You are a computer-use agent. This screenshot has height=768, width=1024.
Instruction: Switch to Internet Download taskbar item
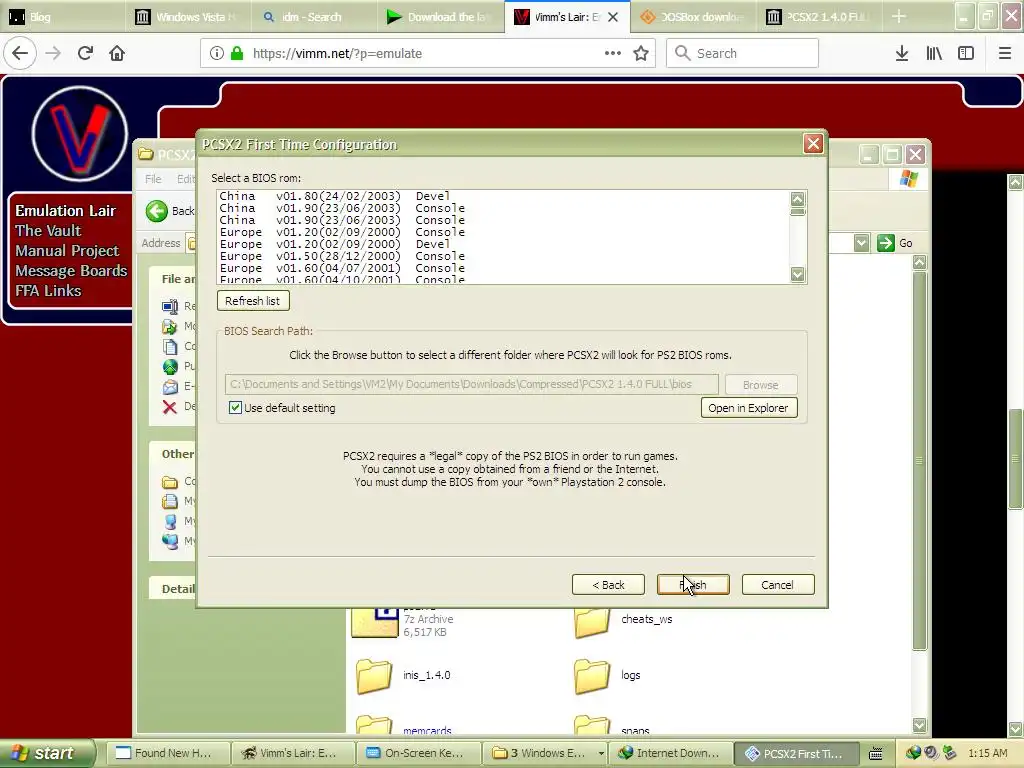[671, 753]
